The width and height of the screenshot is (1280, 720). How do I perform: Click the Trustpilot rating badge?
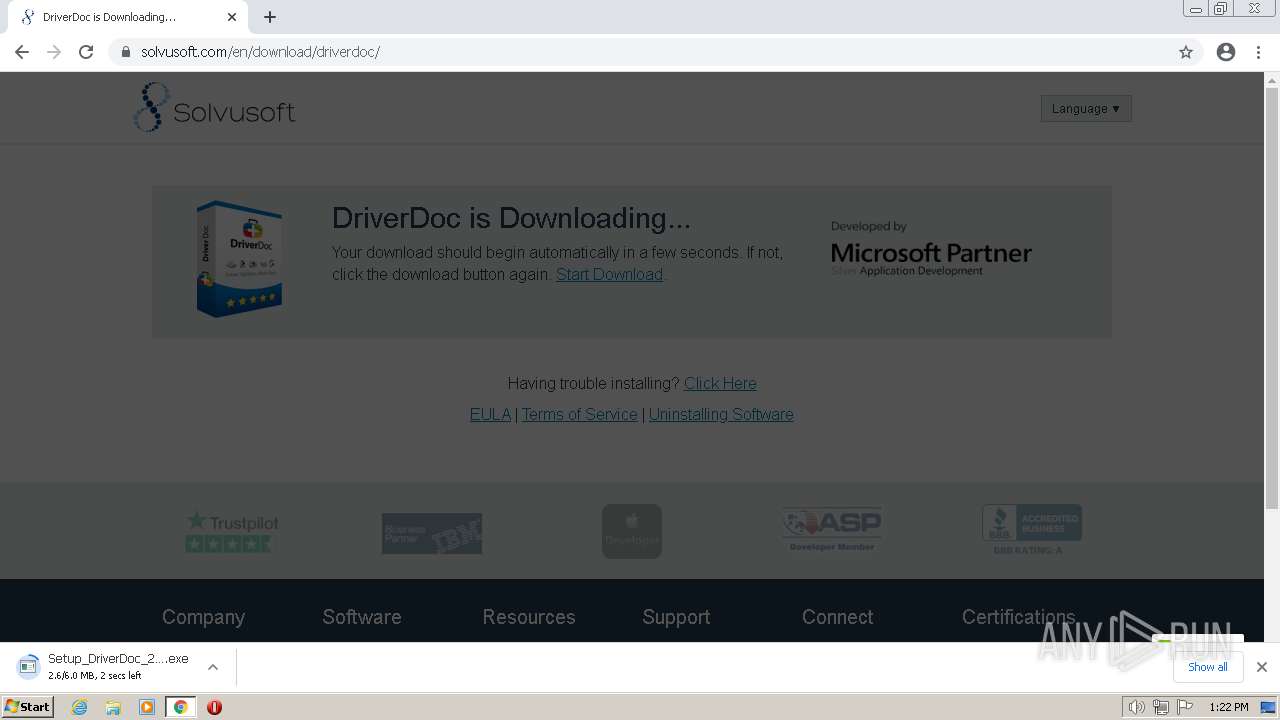coord(232,531)
